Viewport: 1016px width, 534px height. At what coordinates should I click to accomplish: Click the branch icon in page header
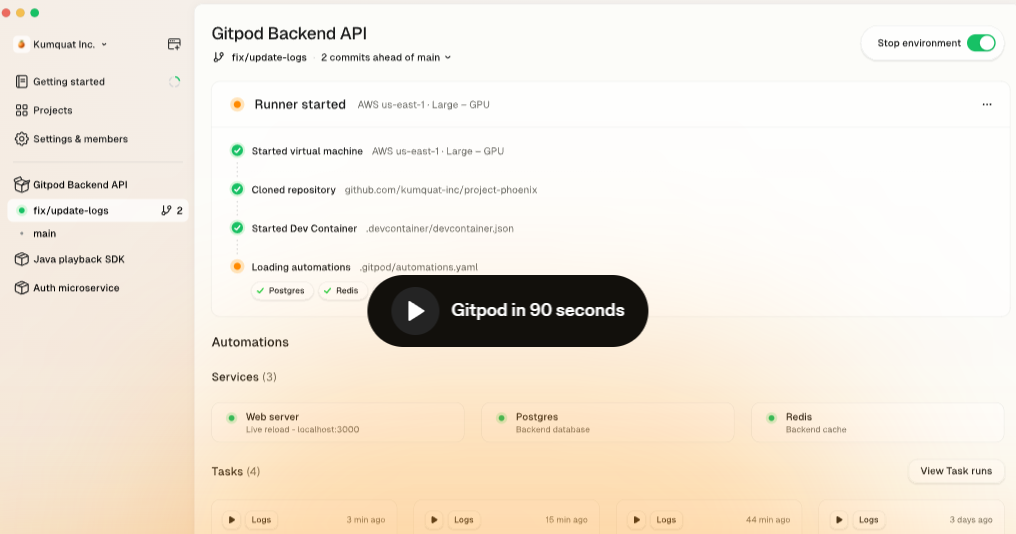click(218, 57)
